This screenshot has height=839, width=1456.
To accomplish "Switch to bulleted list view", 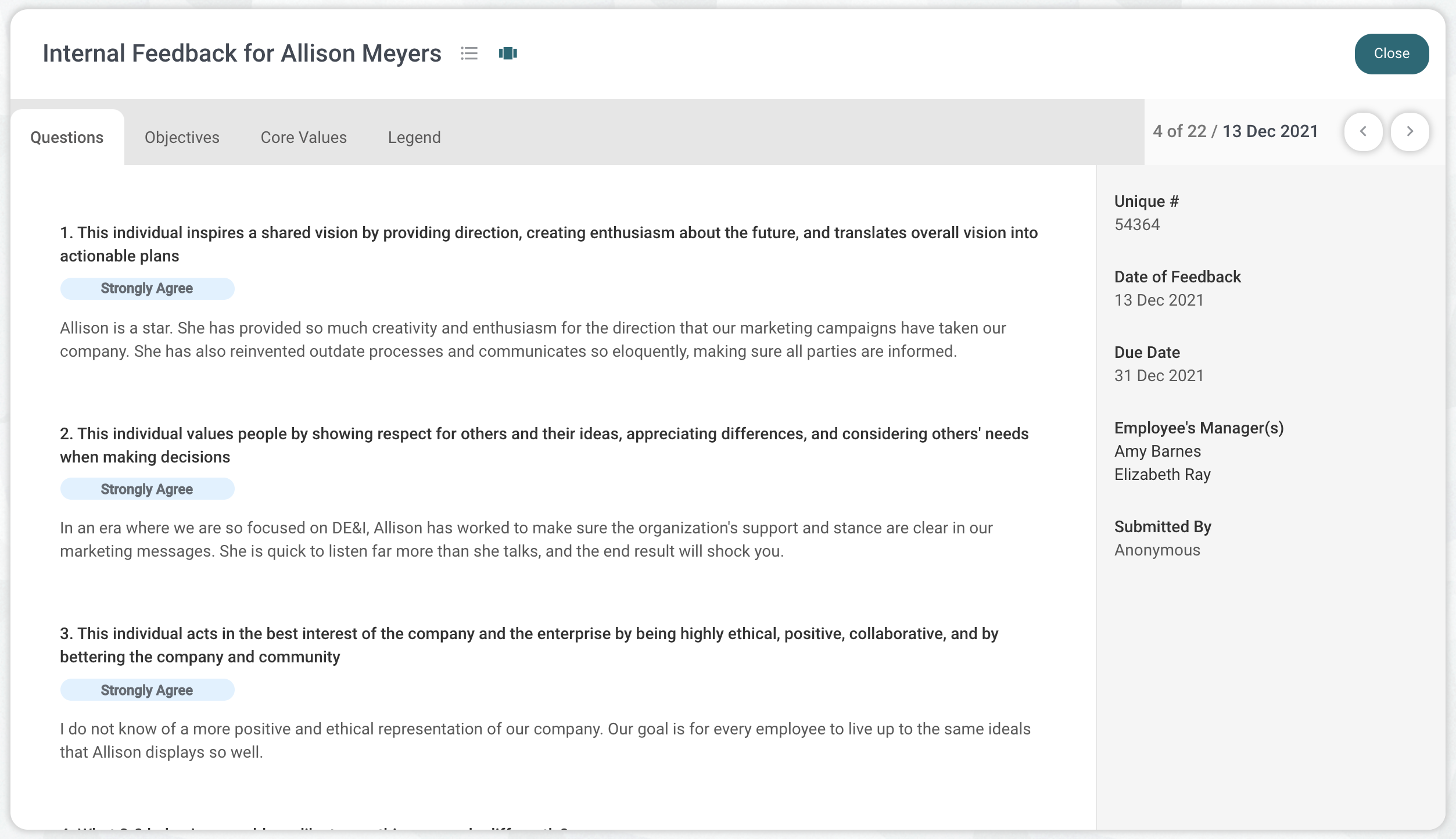I will pyautogui.click(x=469, y=53).
